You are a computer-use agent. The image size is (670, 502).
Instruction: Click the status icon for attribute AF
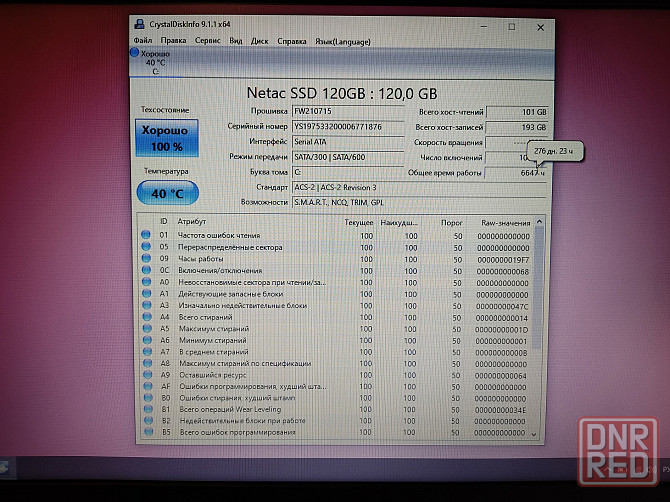coord(148,386)
